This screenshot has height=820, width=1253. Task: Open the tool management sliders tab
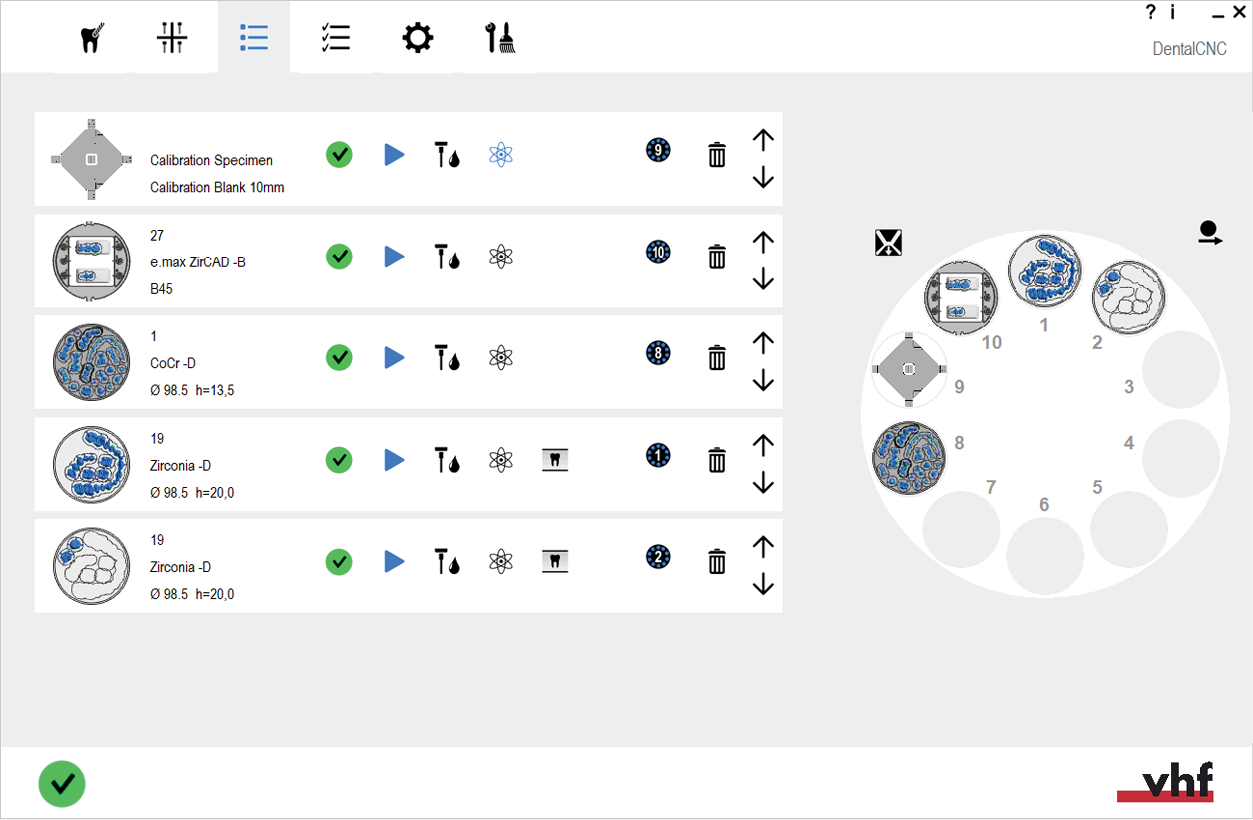[x=172, y=38]
